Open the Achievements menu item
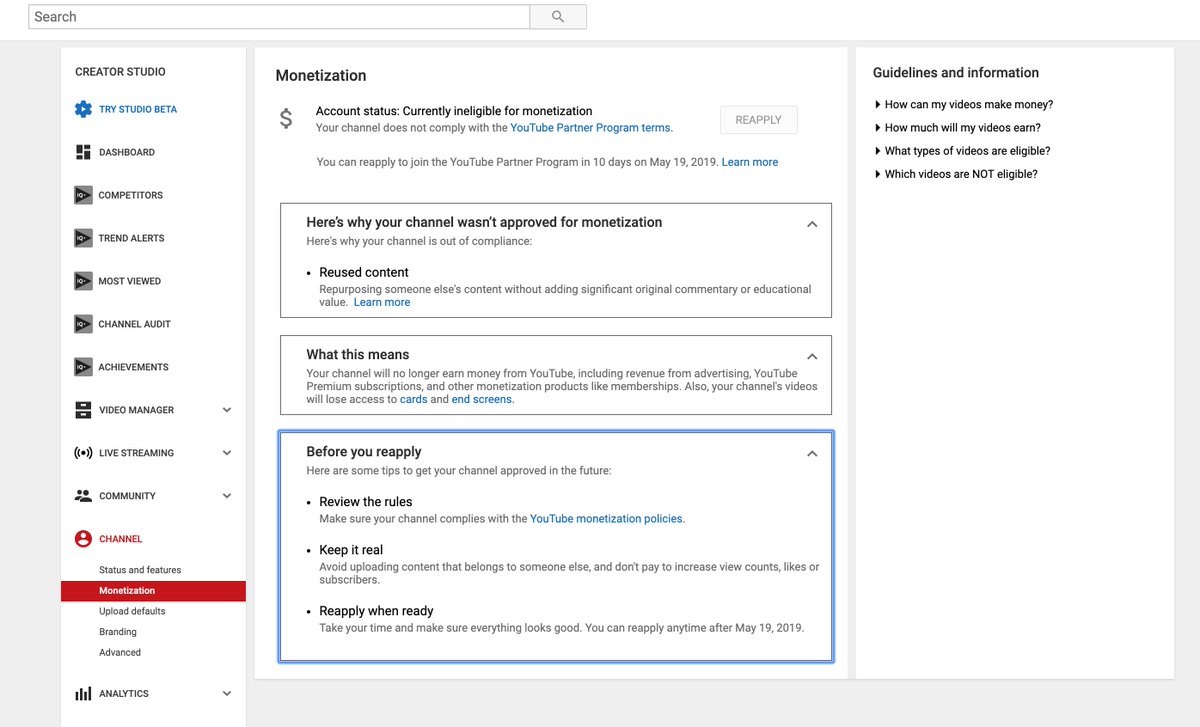 click(134, 367)
